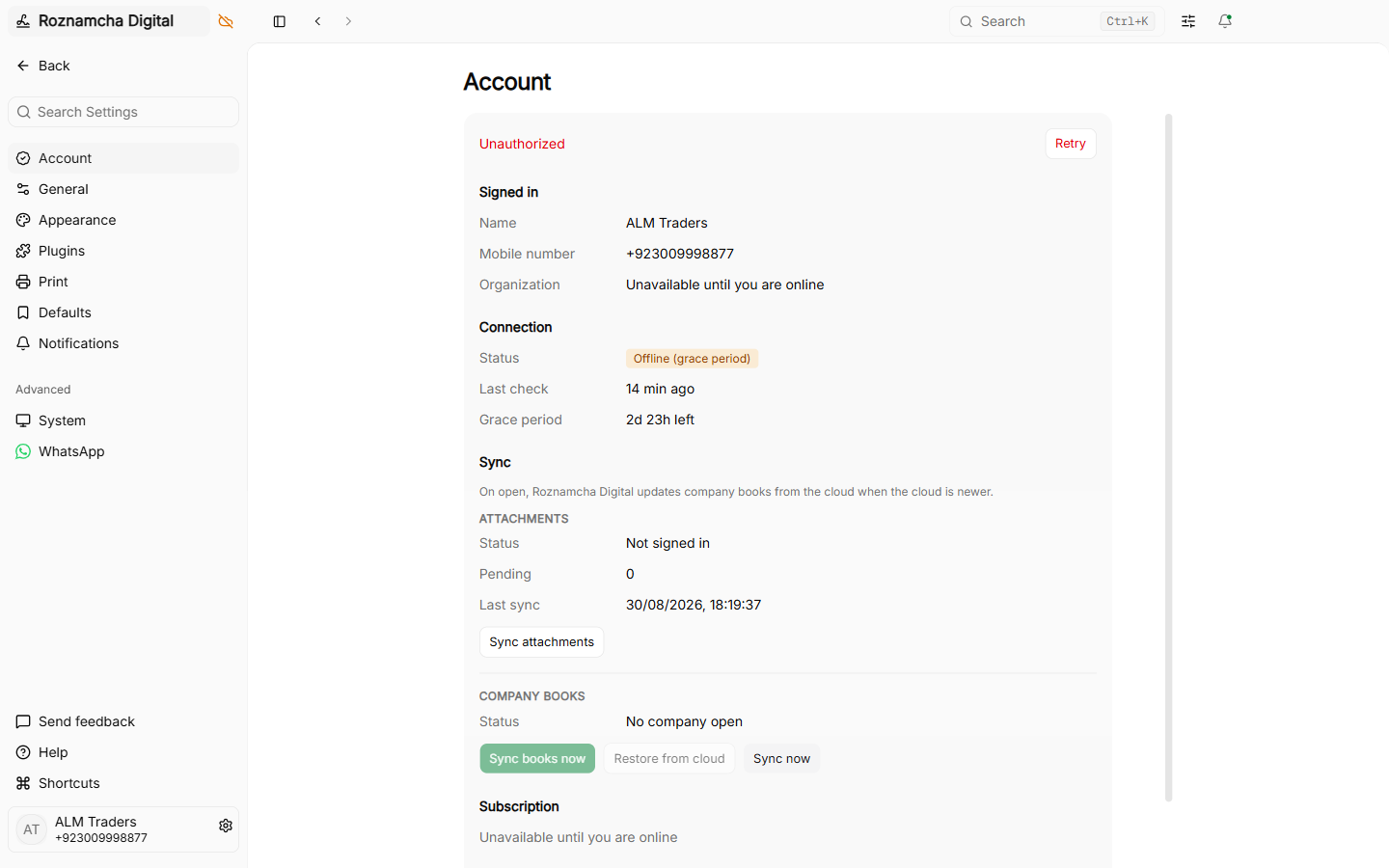Go forward with the right chevron
This screenshot has width=1389, height=868.
[x=348, y=21]
